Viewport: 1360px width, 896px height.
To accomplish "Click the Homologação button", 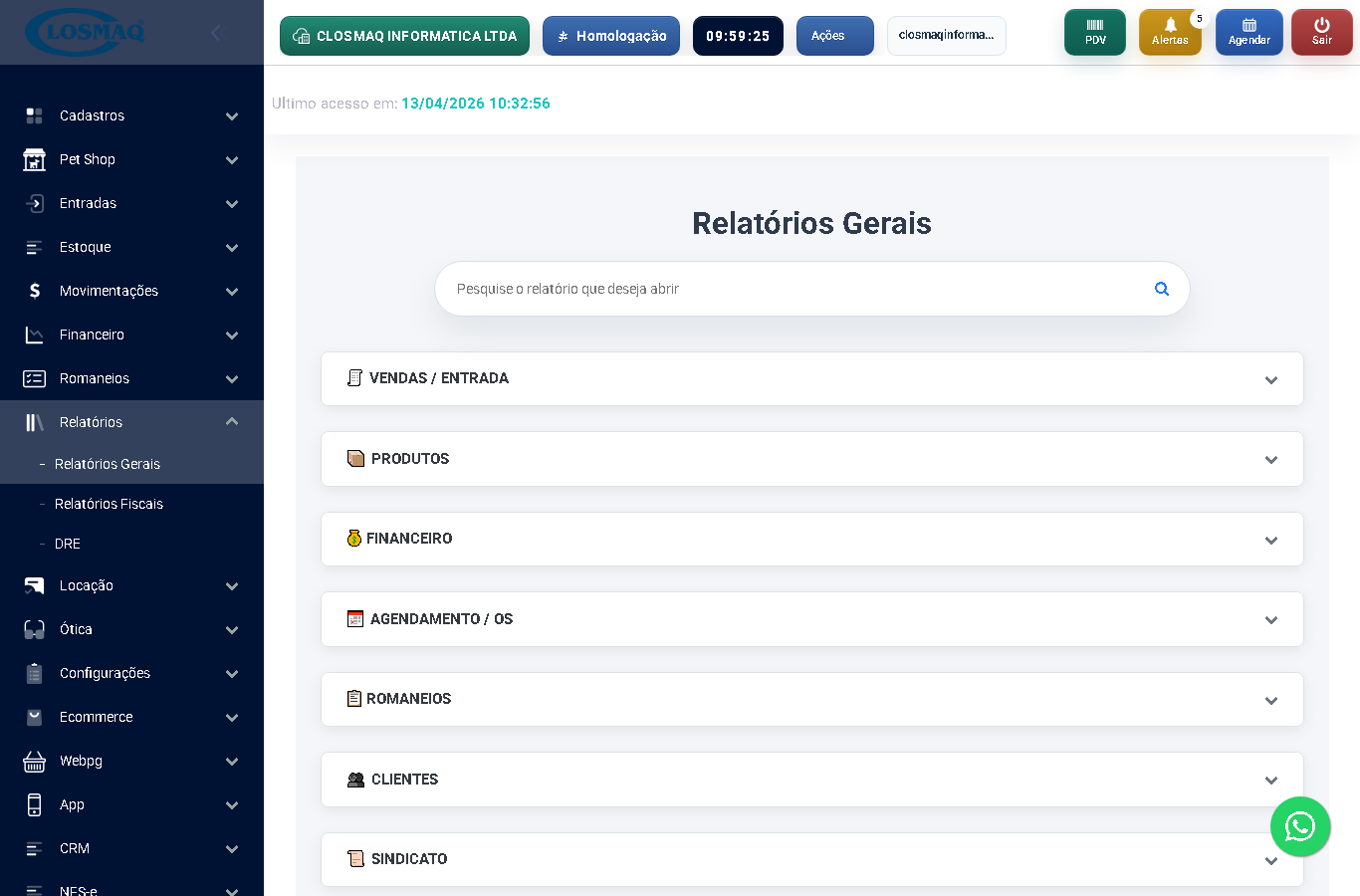I will click(610, 35).
